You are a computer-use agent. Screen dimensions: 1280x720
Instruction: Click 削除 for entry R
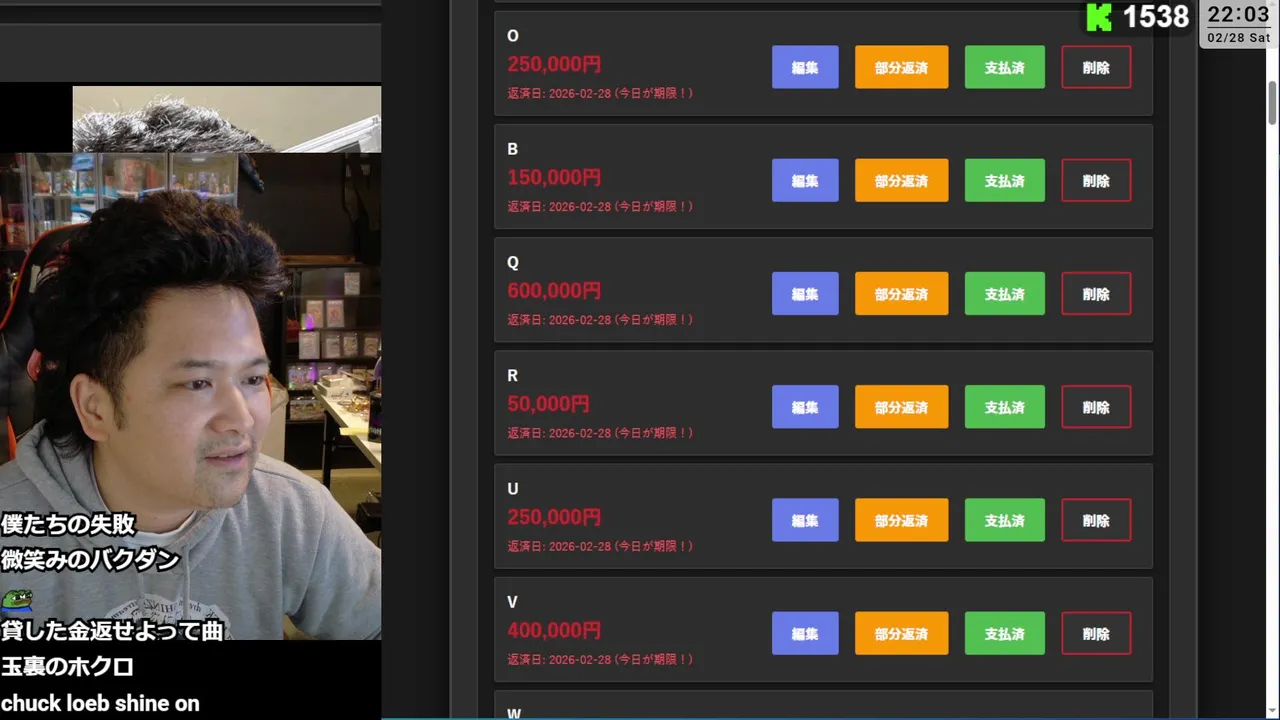pos(1096,407)
